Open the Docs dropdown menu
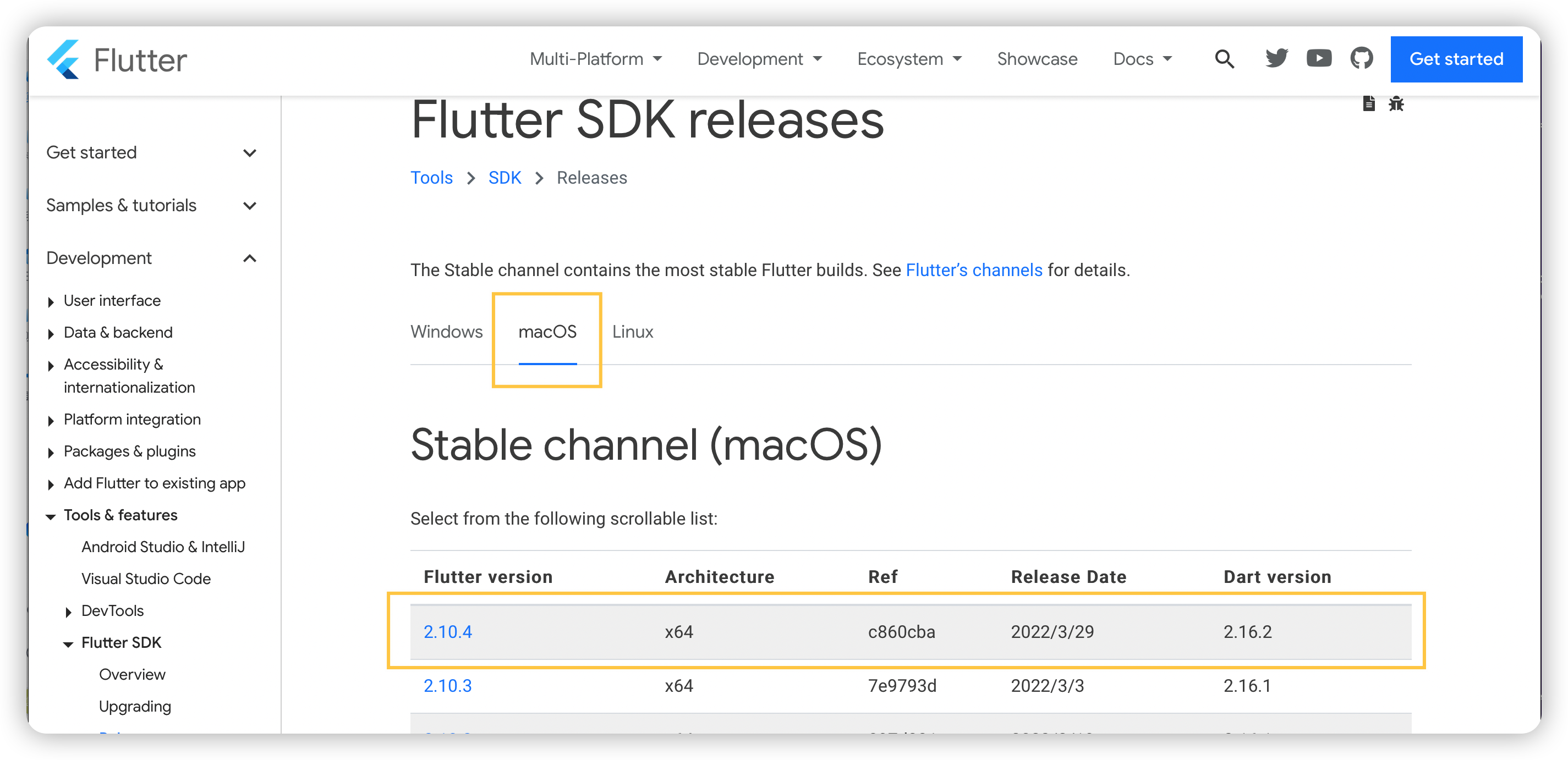Screen dimensions: 1568x760 point(1142,59)
